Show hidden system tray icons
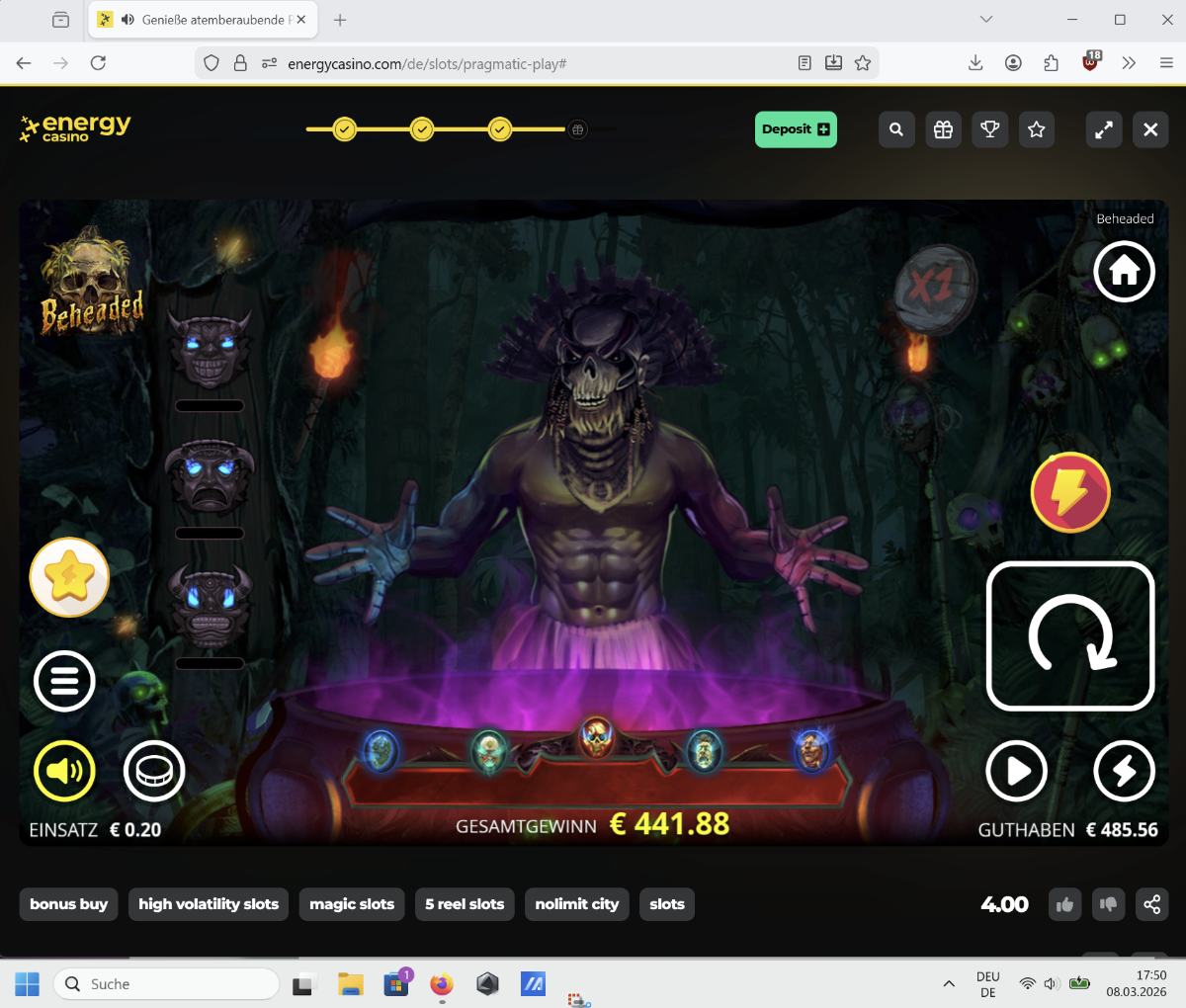The image size is (1186, 1008). 949,984
